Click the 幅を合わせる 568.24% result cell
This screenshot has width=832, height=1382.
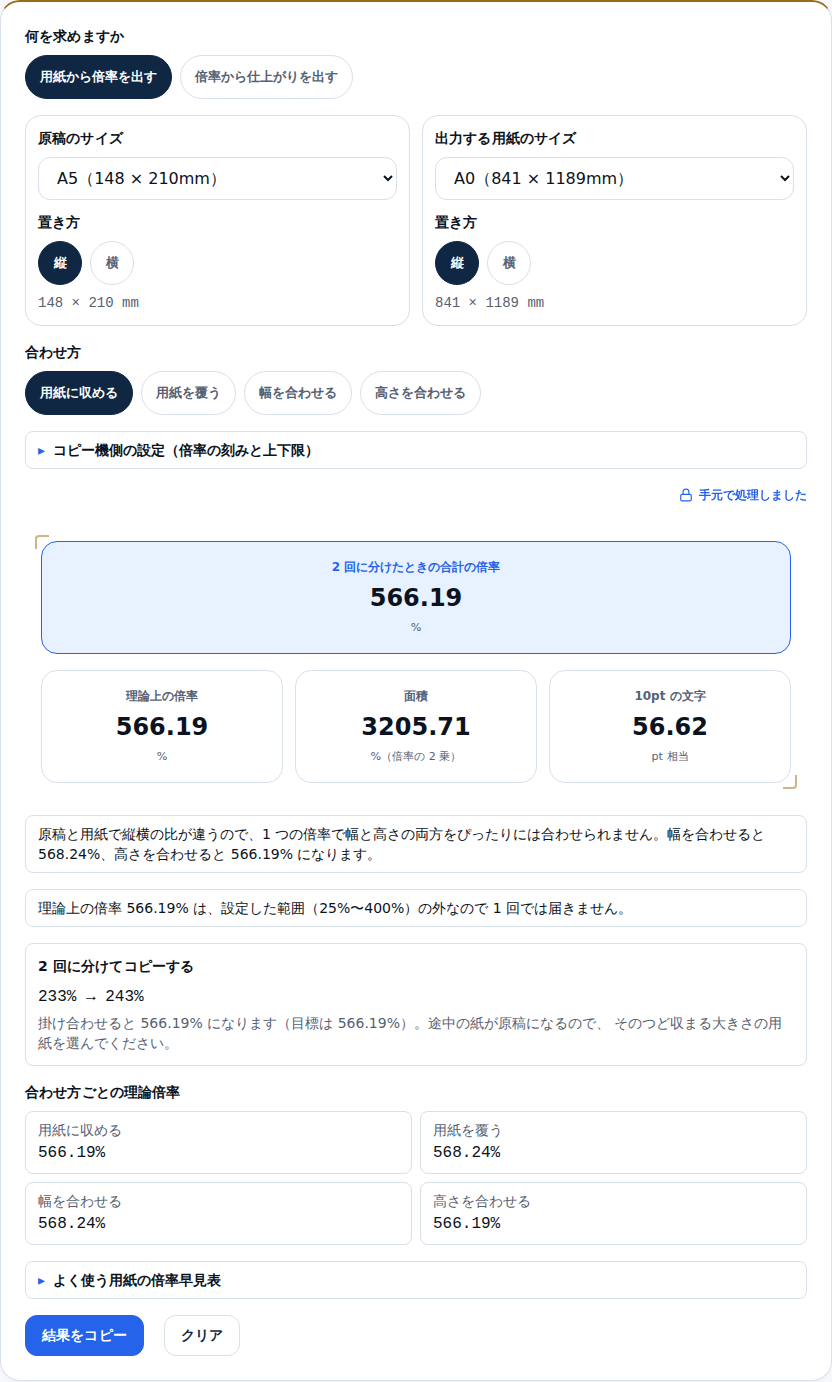218,1213
